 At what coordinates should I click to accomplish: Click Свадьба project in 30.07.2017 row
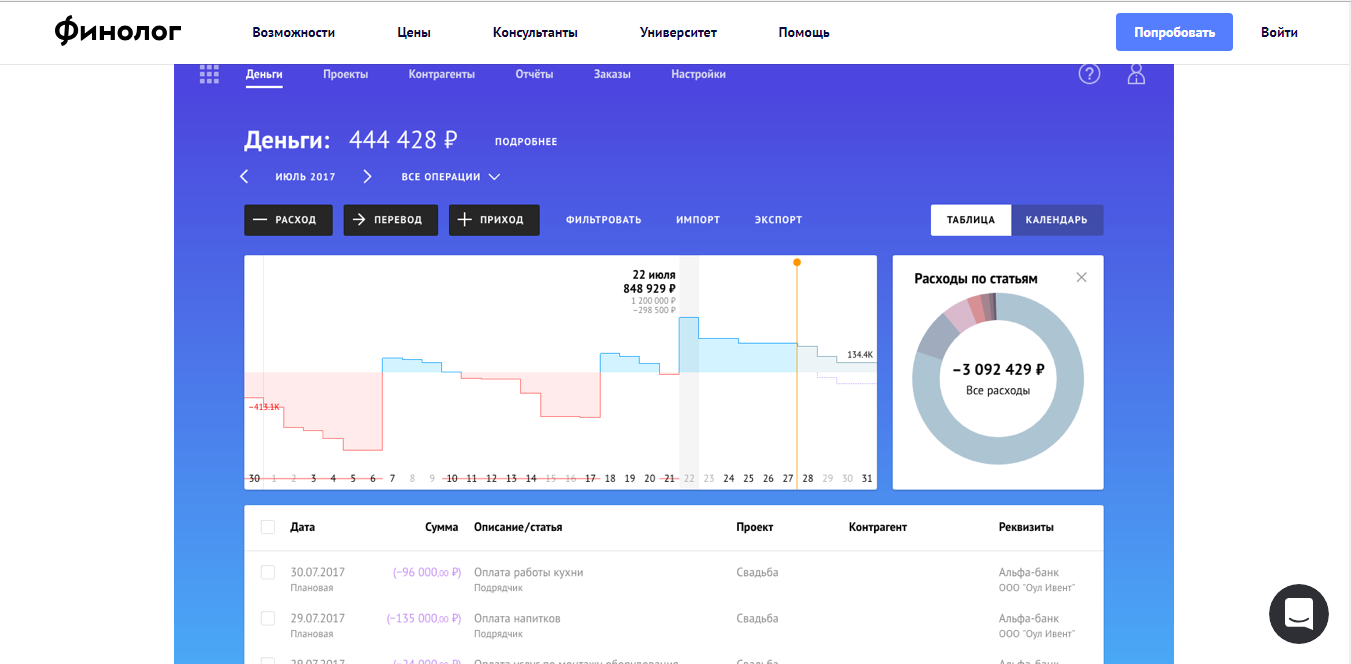(757, 572)
